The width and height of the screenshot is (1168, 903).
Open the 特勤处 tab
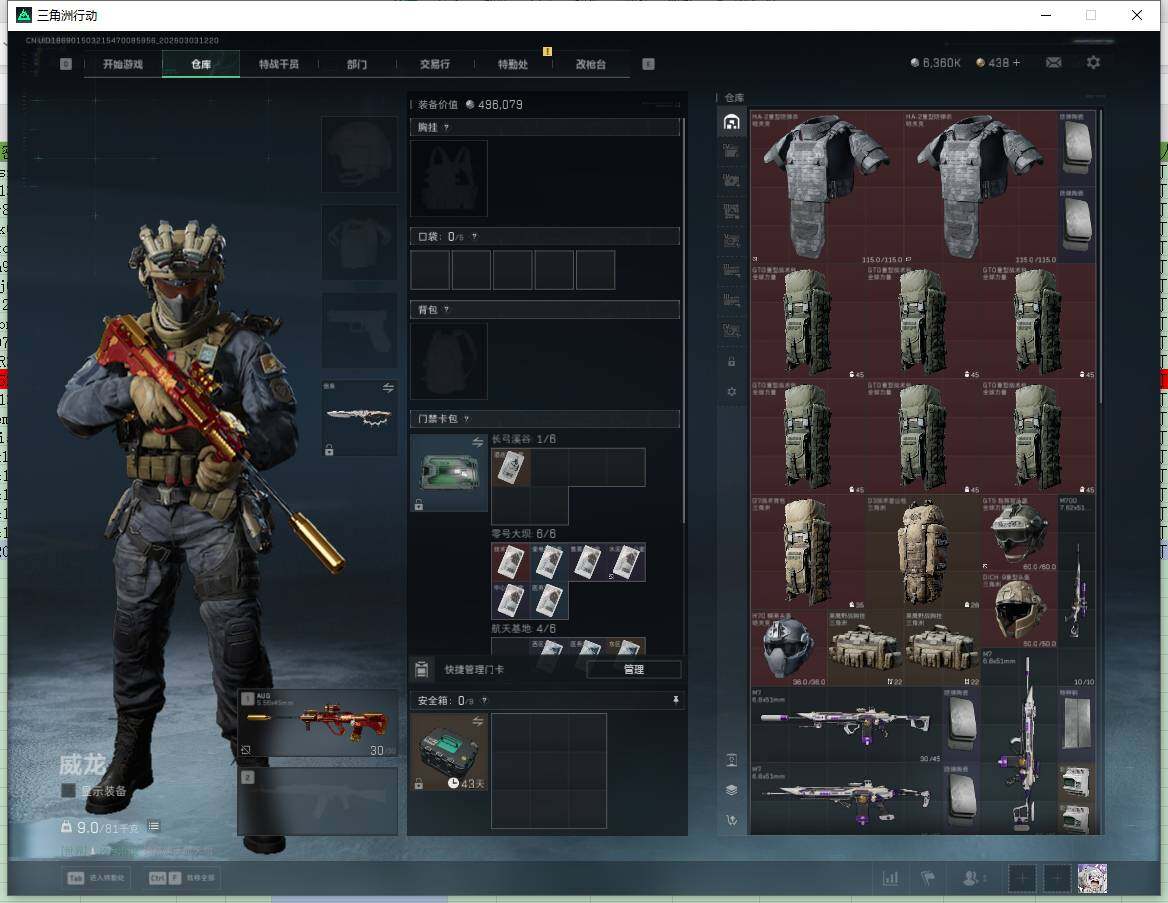(513, 64)
